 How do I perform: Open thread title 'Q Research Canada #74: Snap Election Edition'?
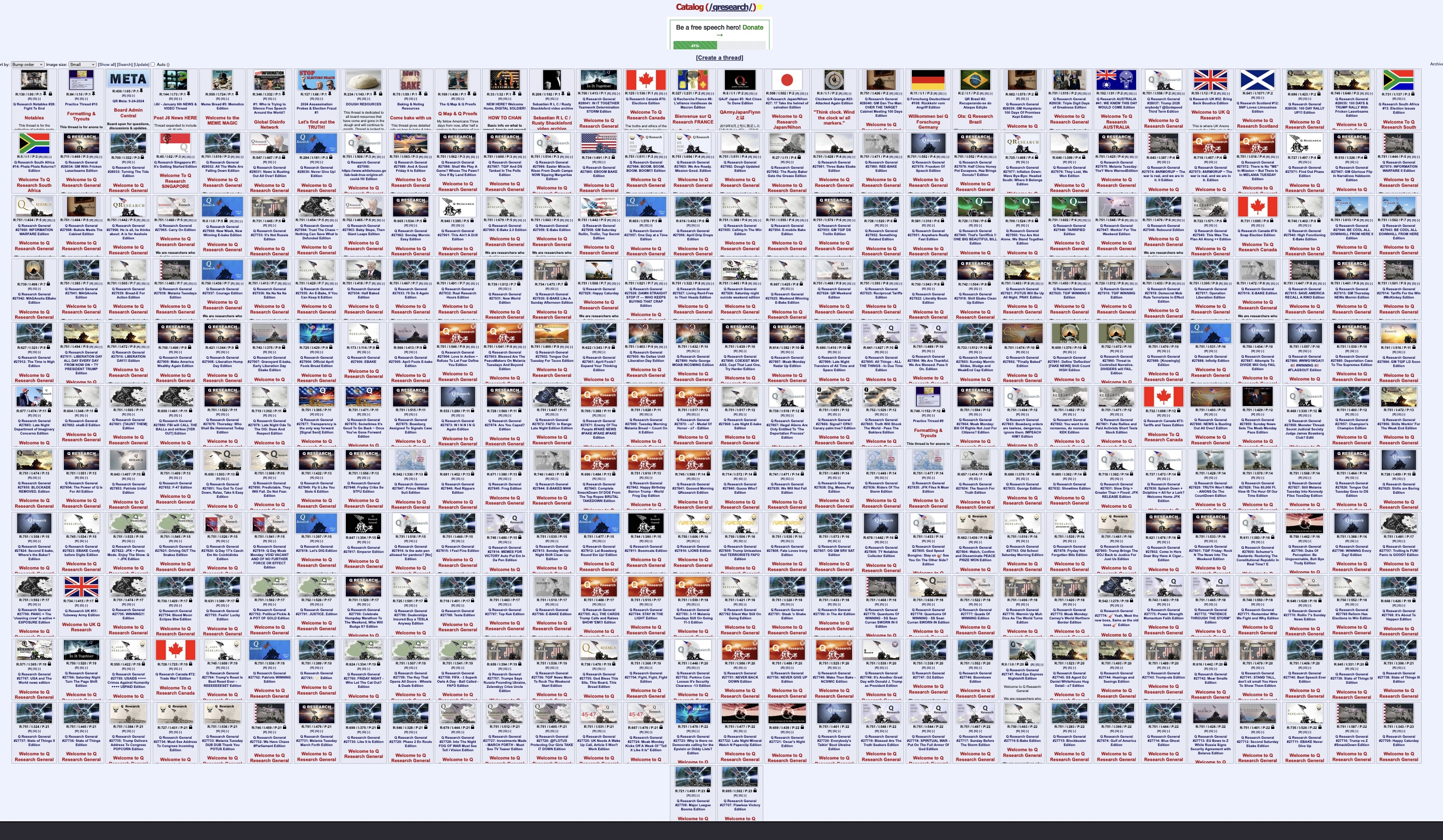tap(1258, 233)
